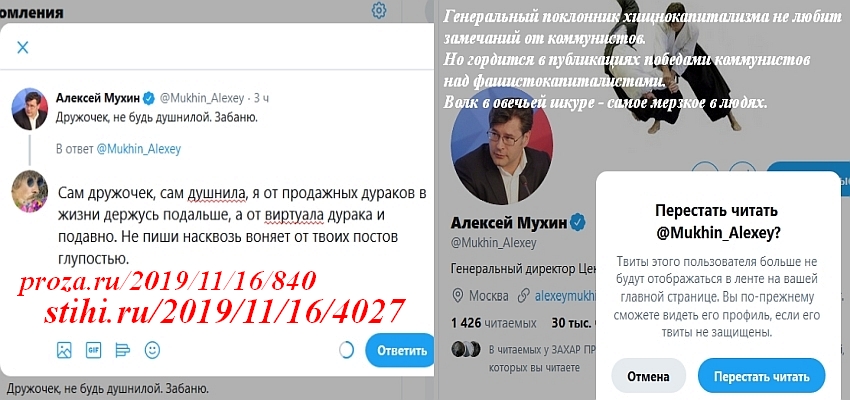Add an image to the reply
This screenshot has width=850, height=400.
pos(64,351)
